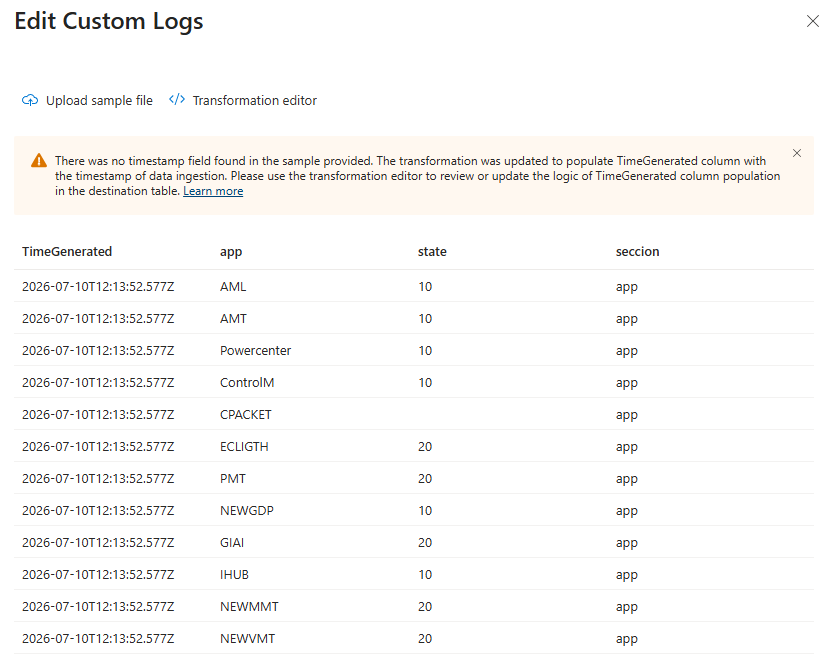Select the IHUB app cell
Viewport: 823px width, 659px height.
(x=234, y=575)
